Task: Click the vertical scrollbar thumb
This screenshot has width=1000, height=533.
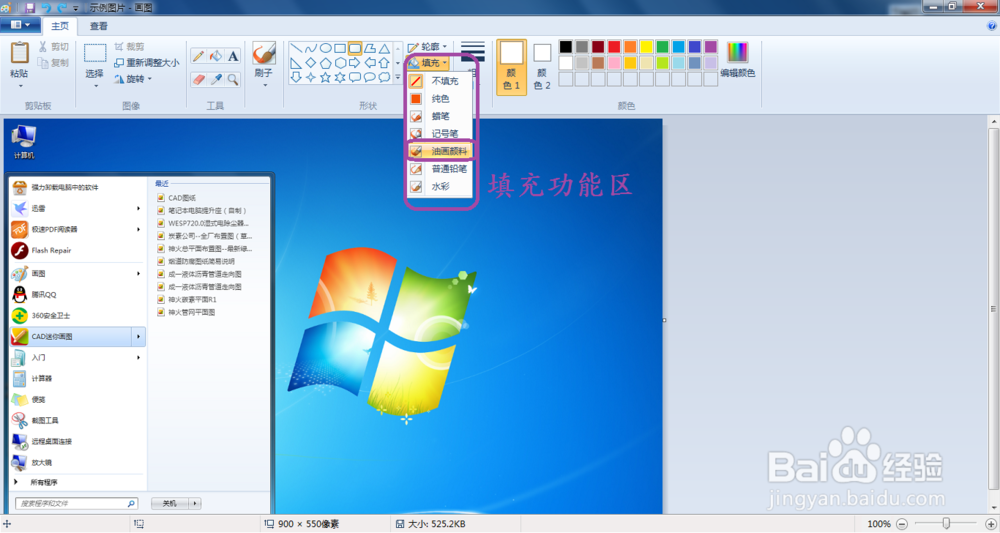Action: [x=993, y=309]
